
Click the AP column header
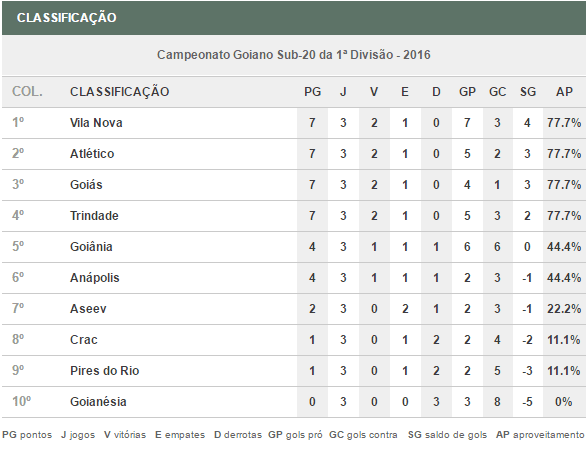[564, 92]
